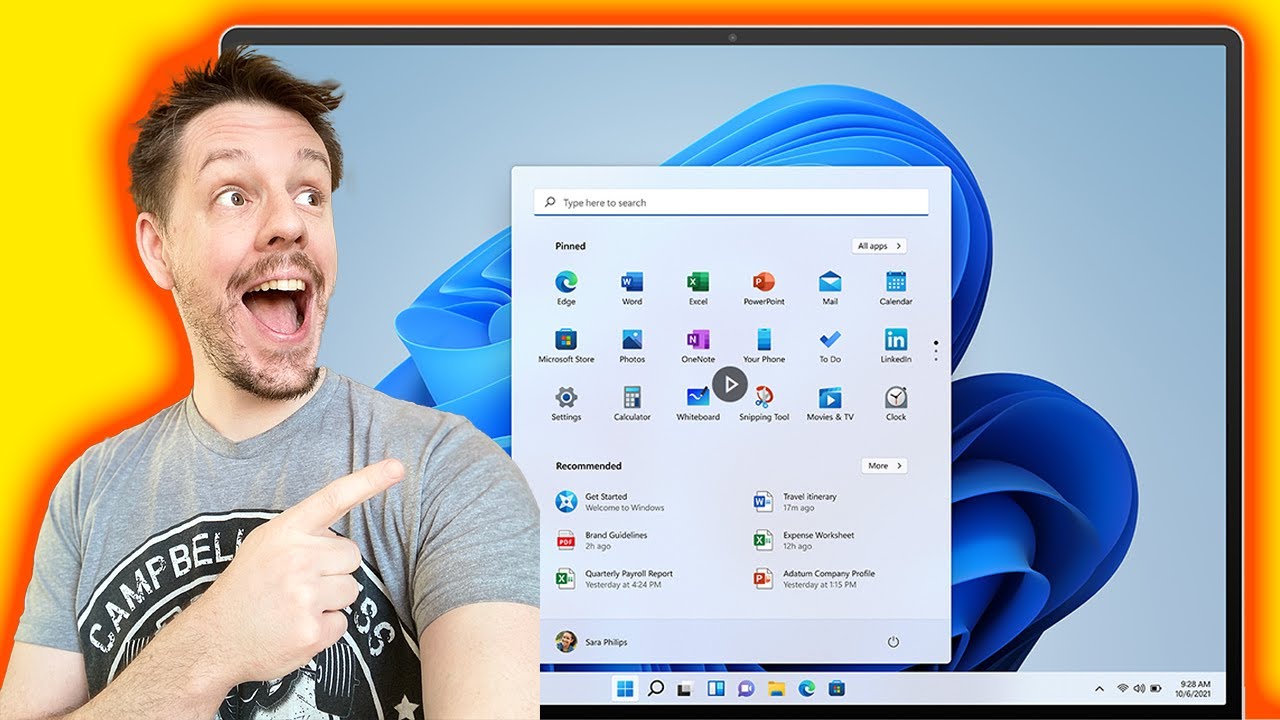Expand More recommended items
Image resolution: width=1280 pixels, height=720 pixels.
click(x=884, y=466)
